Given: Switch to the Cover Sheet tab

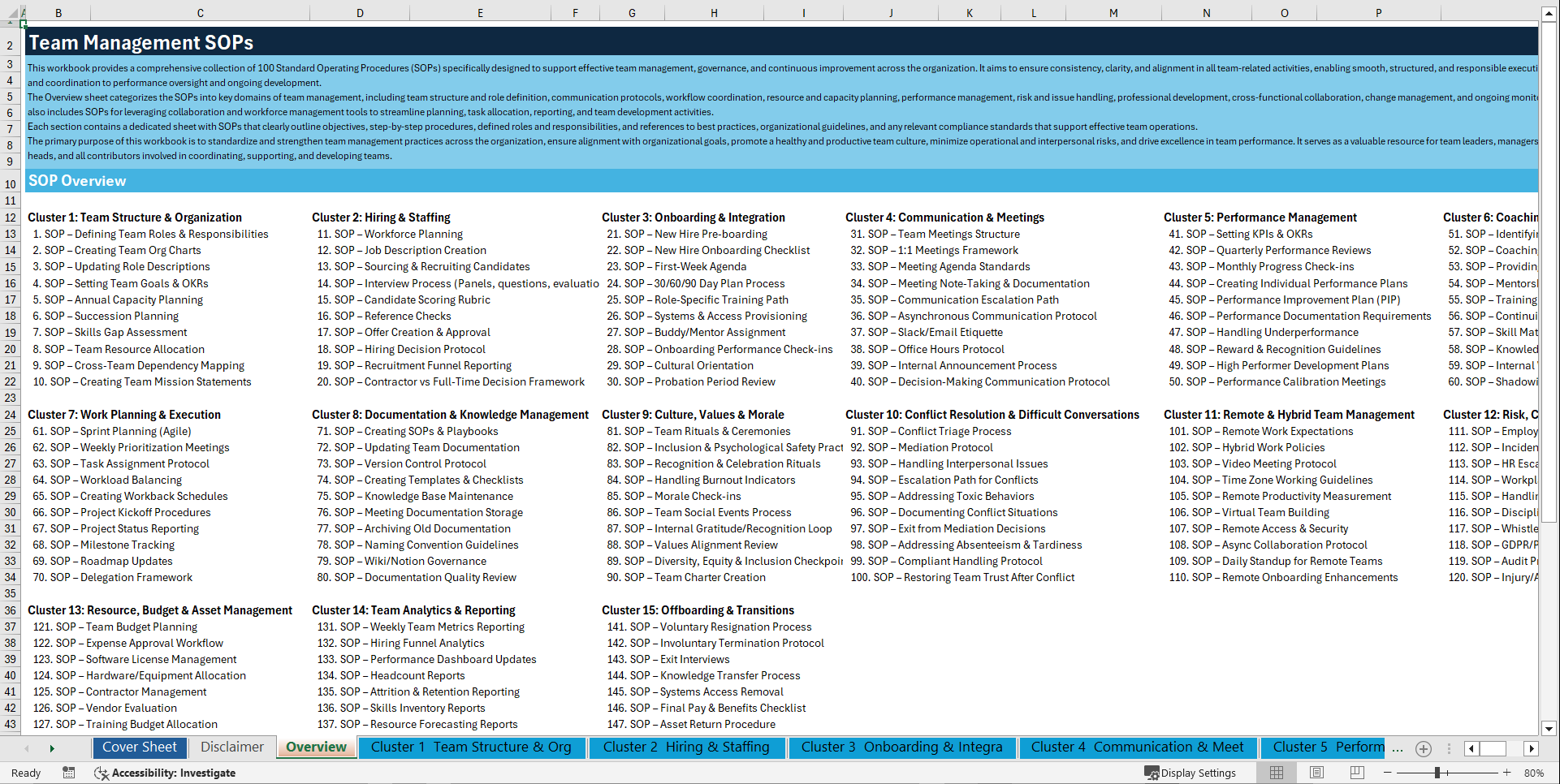Looking at the screenshot, I should [x=140, y=747].
